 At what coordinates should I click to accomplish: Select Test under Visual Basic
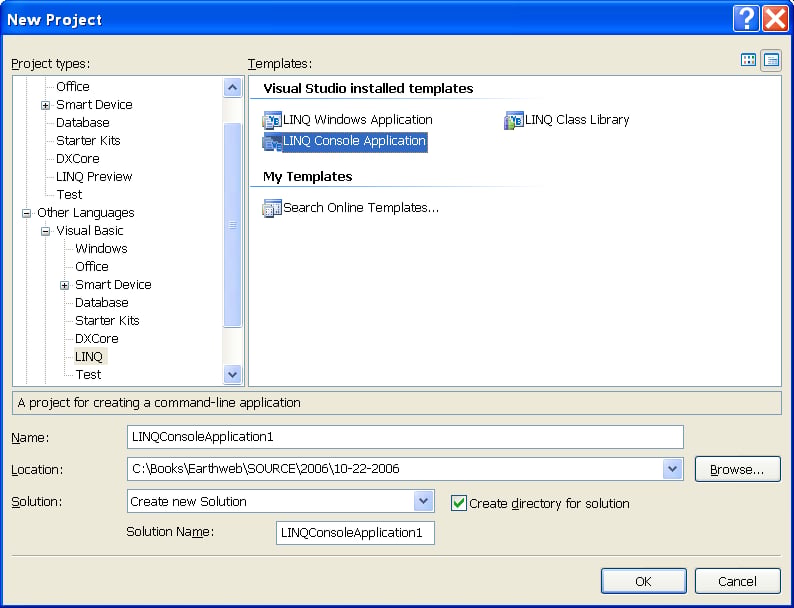click(x=88, y=375)
